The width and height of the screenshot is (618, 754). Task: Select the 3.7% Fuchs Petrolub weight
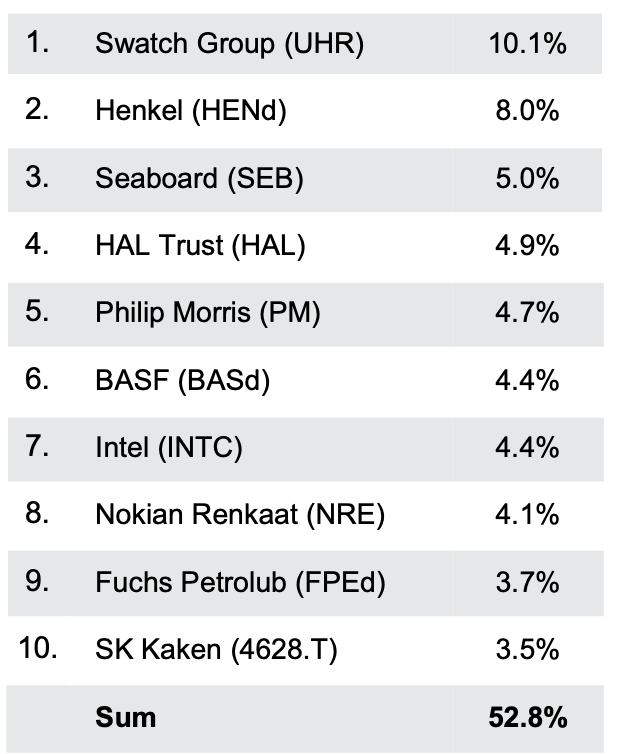tap(527, 582)
